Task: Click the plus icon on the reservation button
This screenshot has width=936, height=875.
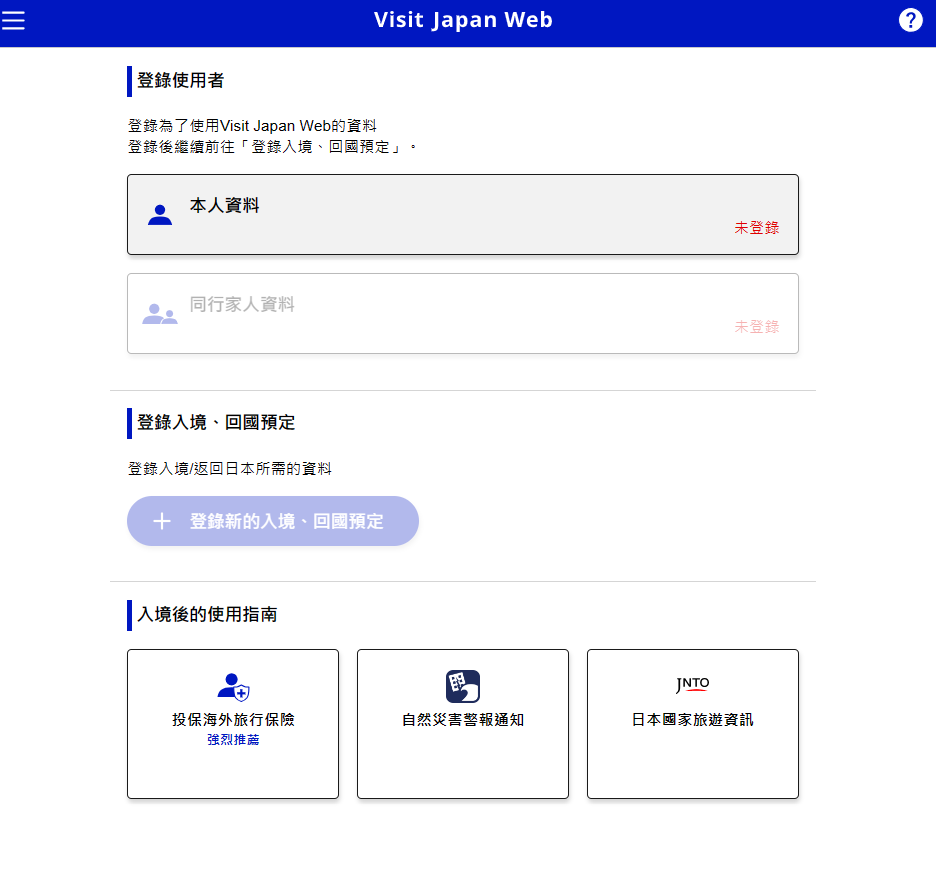Action: [162, 521]
